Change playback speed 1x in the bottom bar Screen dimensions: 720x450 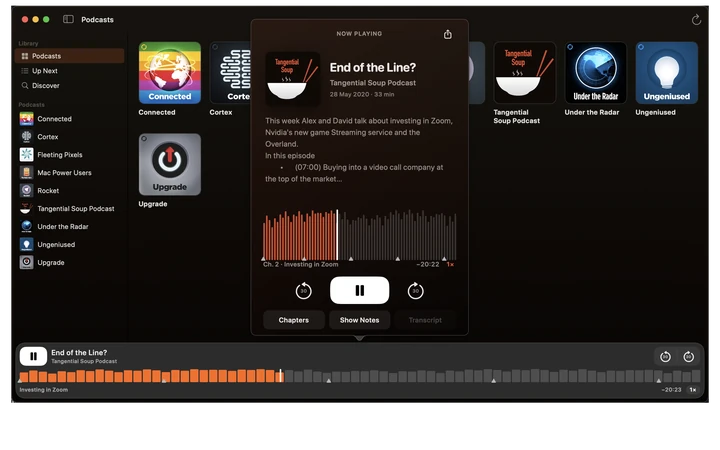693,389
